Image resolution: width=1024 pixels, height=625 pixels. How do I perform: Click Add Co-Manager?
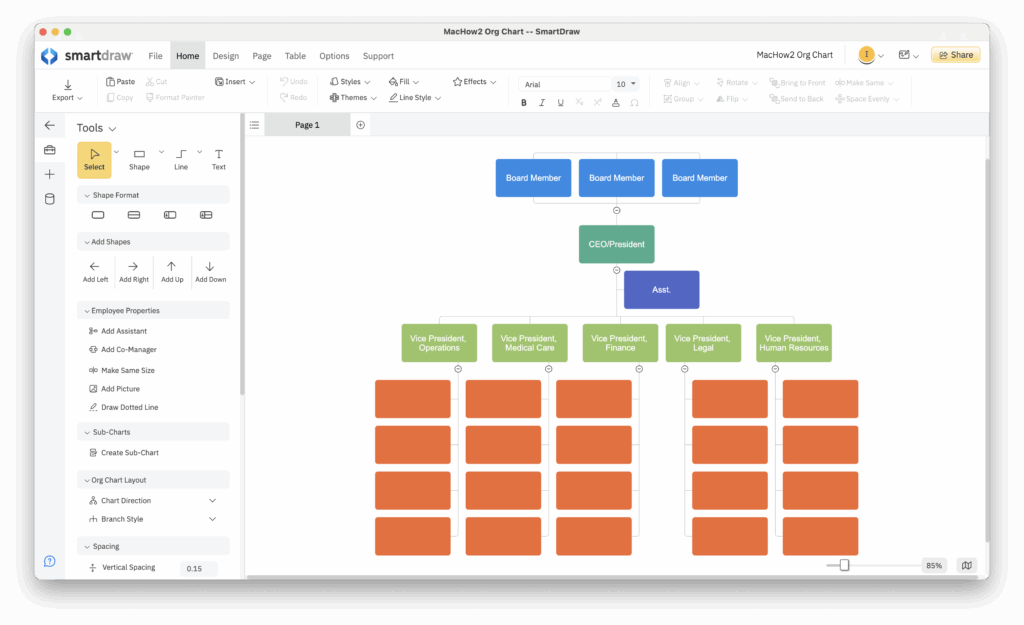click(123, 349)
